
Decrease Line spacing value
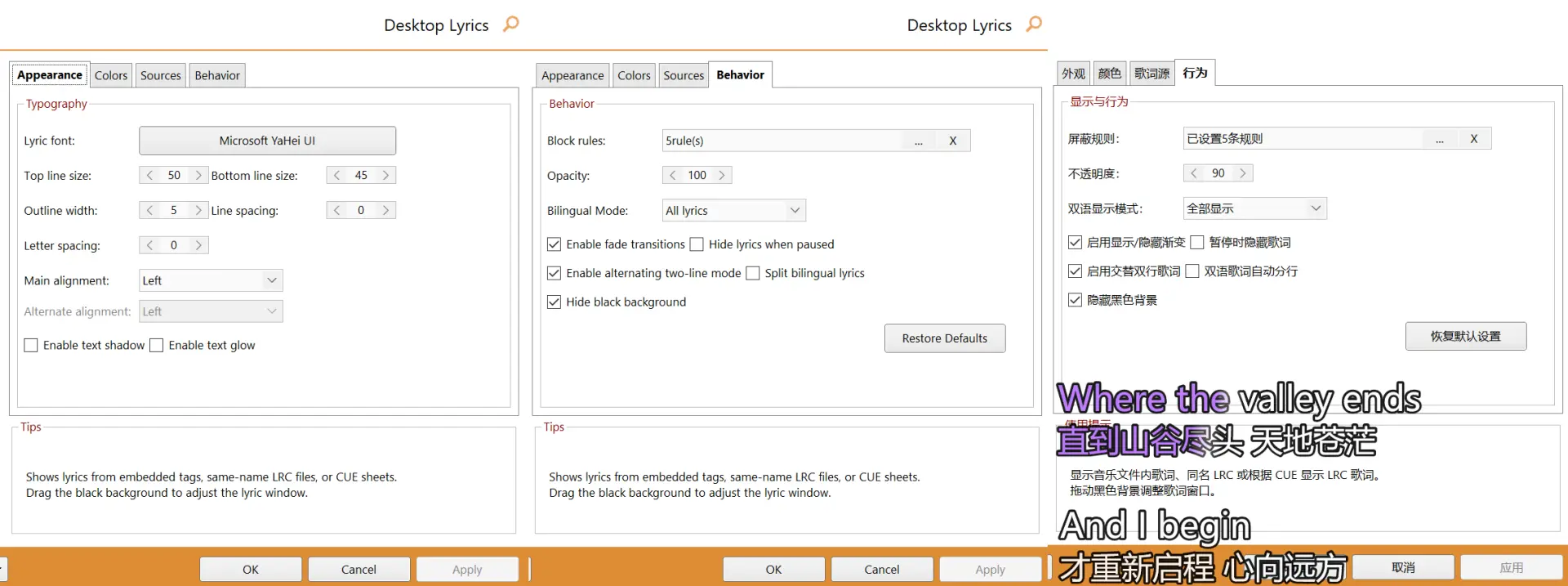coord(336,210)
